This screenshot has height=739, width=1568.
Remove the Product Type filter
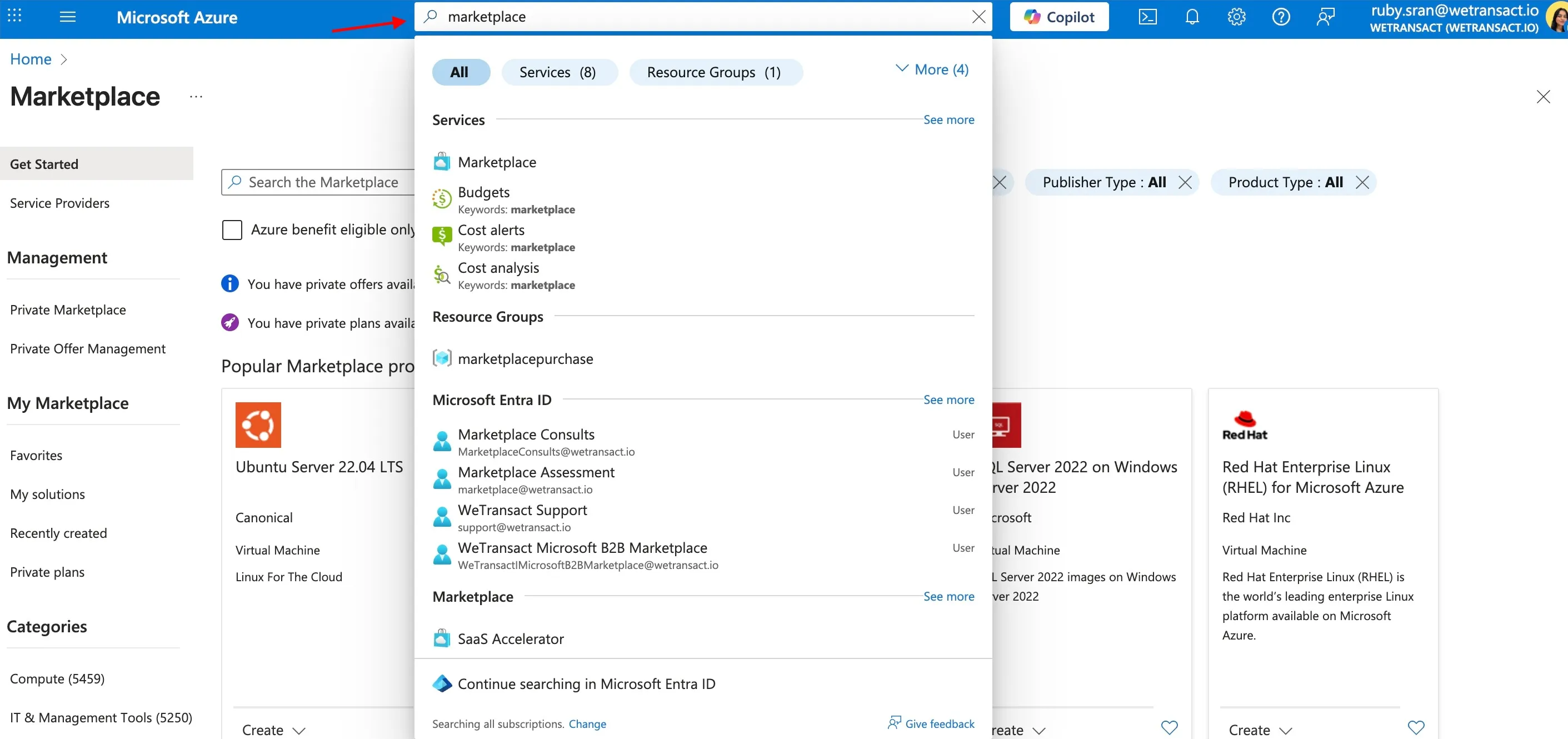[1362, 182]
